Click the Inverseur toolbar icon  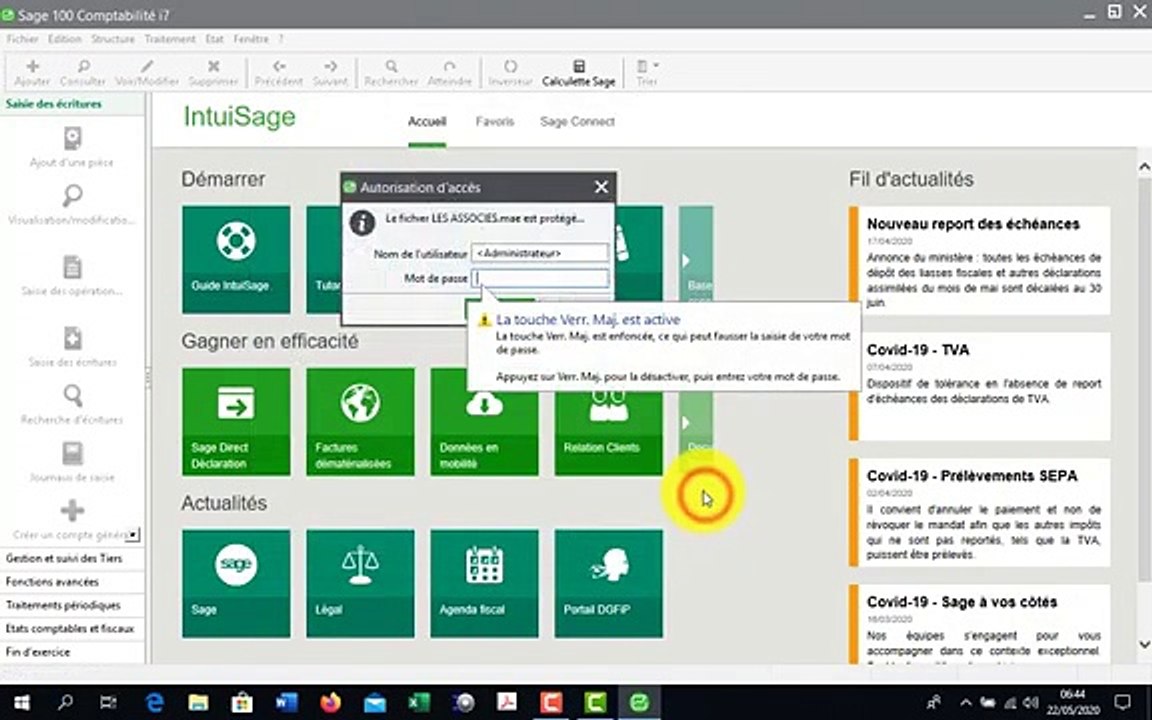point(510,66)
